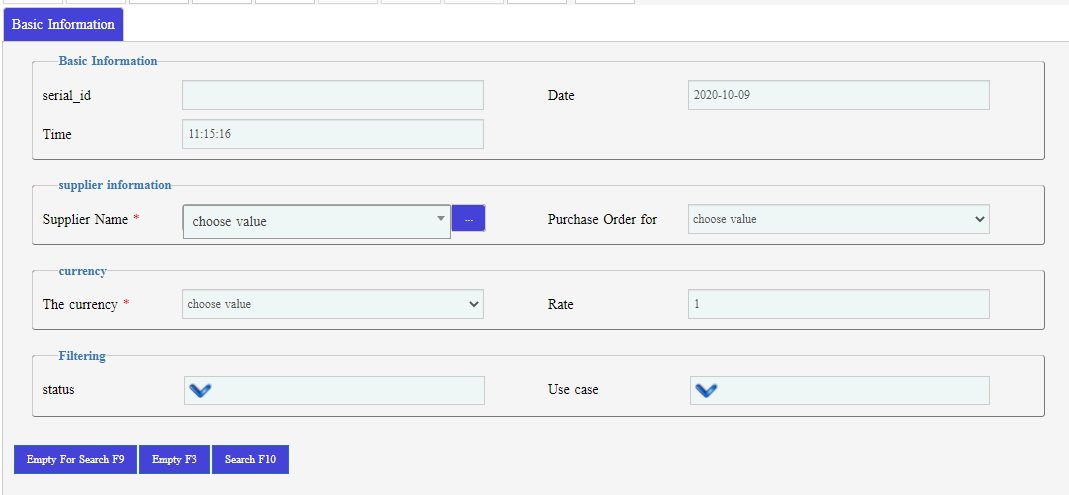Click the ellipsis button beside Supplier Name
The width and height of the screenshot is (1069, 495).
pyautogui.click(x=468, y=219)
